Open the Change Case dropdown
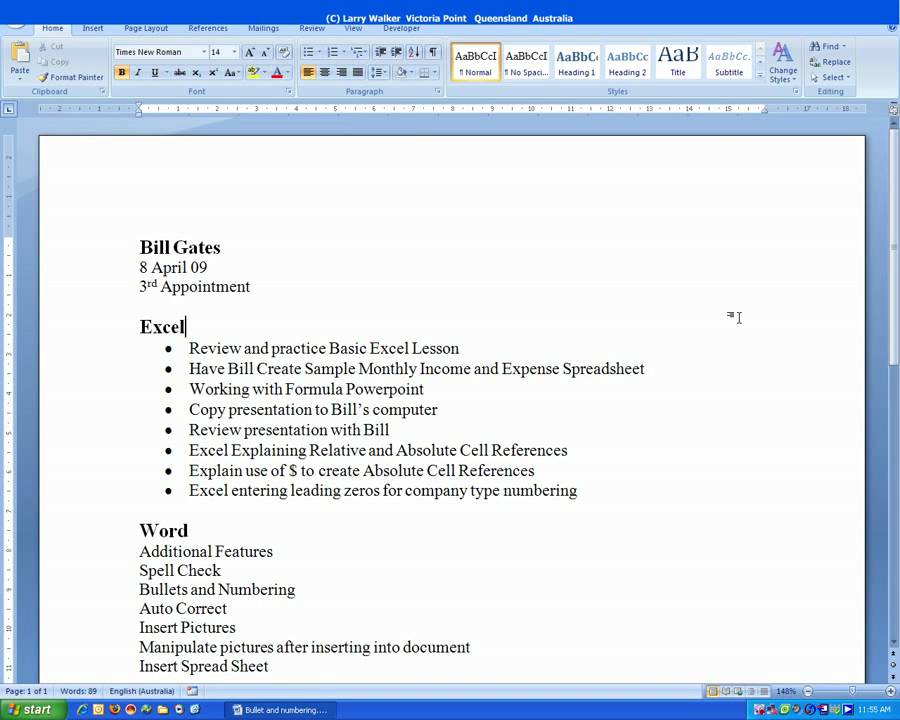 [231, 72]
